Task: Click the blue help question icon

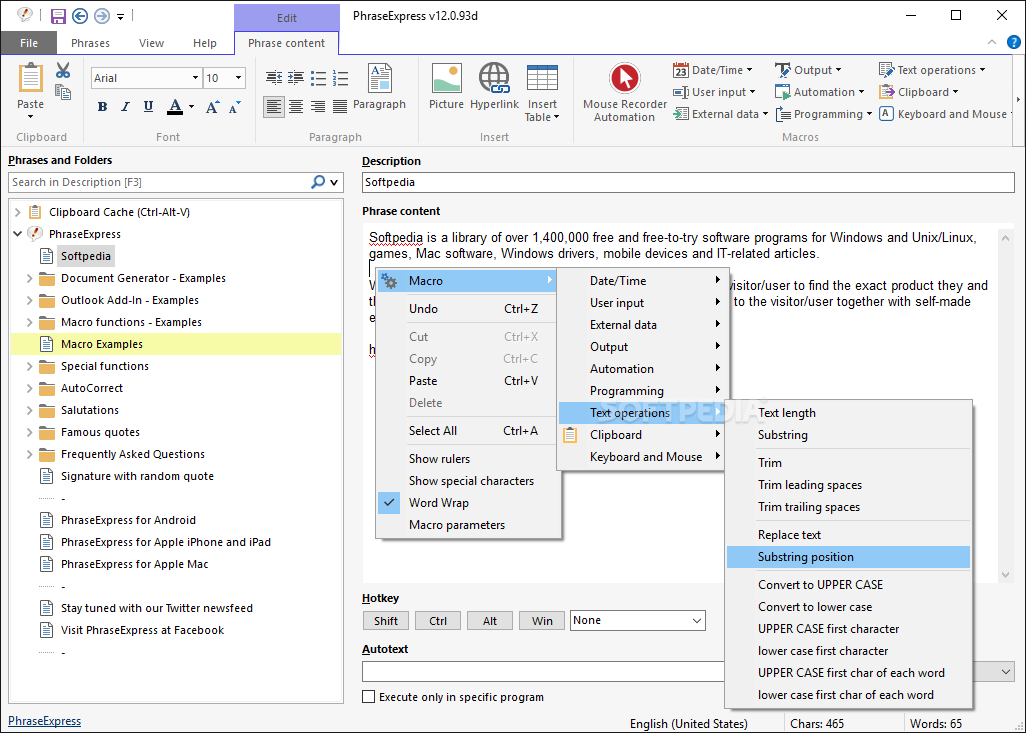Action: click(x=1014, y=43)
